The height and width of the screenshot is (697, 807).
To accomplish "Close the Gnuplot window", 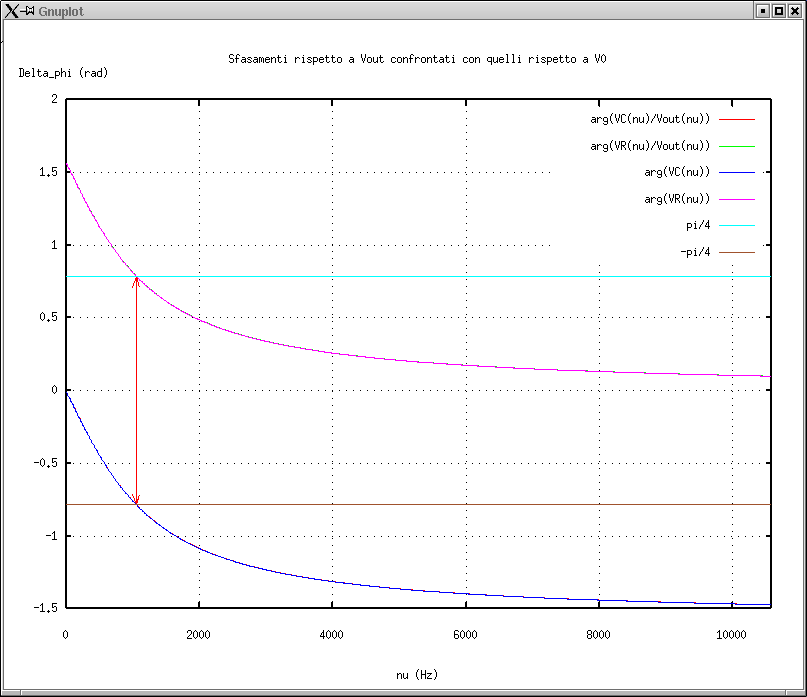I will pyautogui.click(x=794, y=10).
